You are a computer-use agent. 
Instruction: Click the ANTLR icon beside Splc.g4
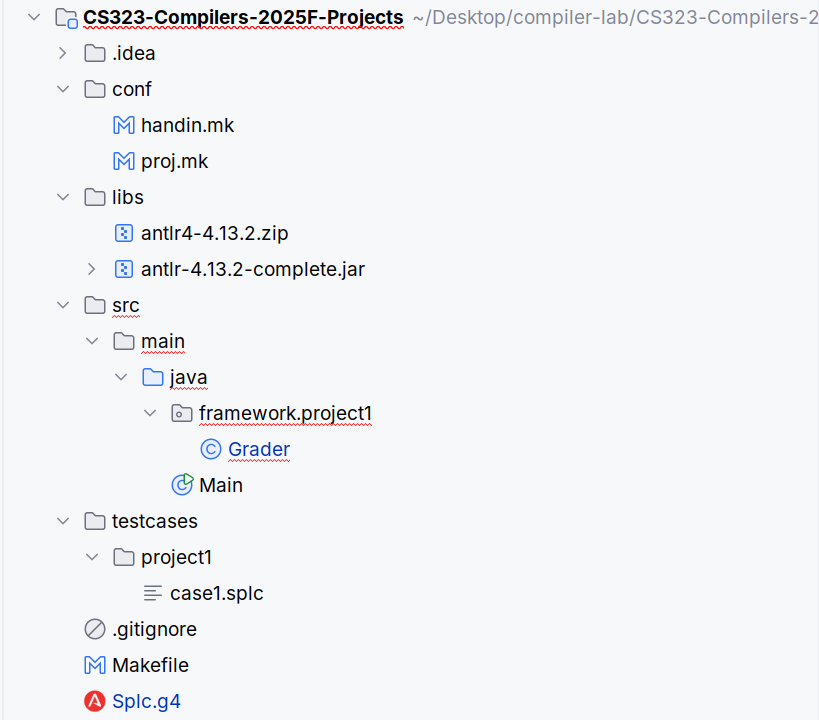click(95, 701)
